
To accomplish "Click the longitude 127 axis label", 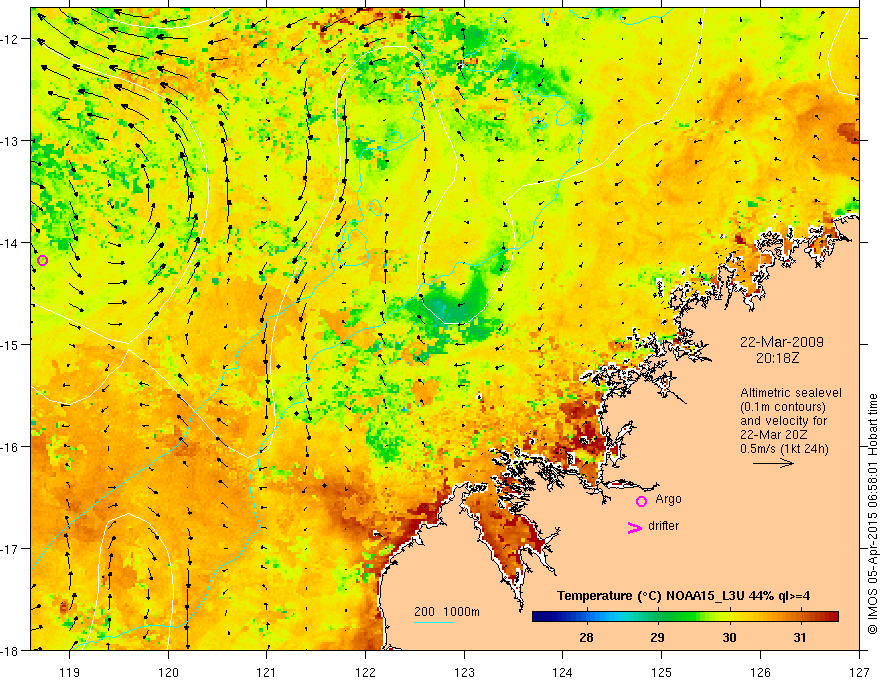I will [x=859, y=672].
